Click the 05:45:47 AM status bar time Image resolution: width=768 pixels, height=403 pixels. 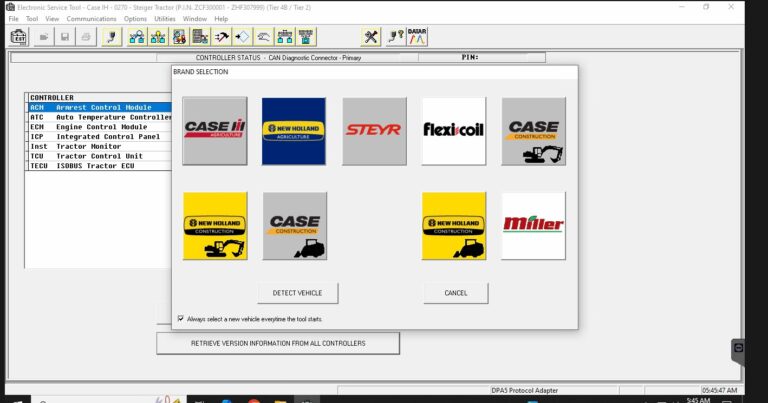(x=719, y=390)
